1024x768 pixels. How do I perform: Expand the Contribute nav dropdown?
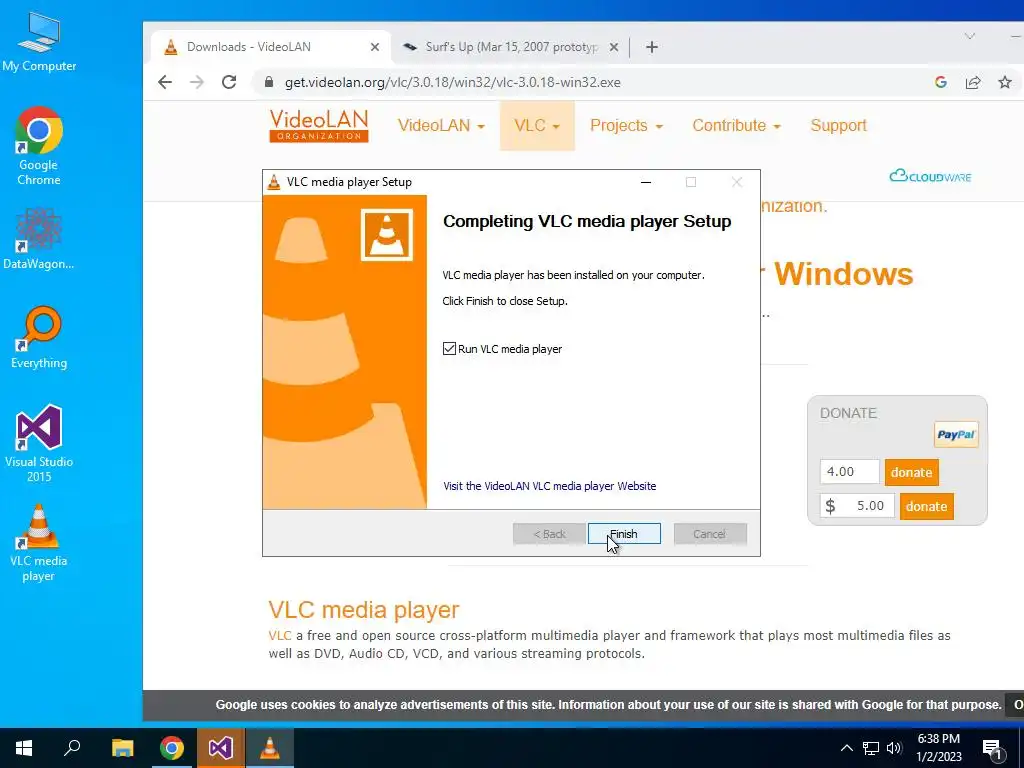(x=737, y=125)
